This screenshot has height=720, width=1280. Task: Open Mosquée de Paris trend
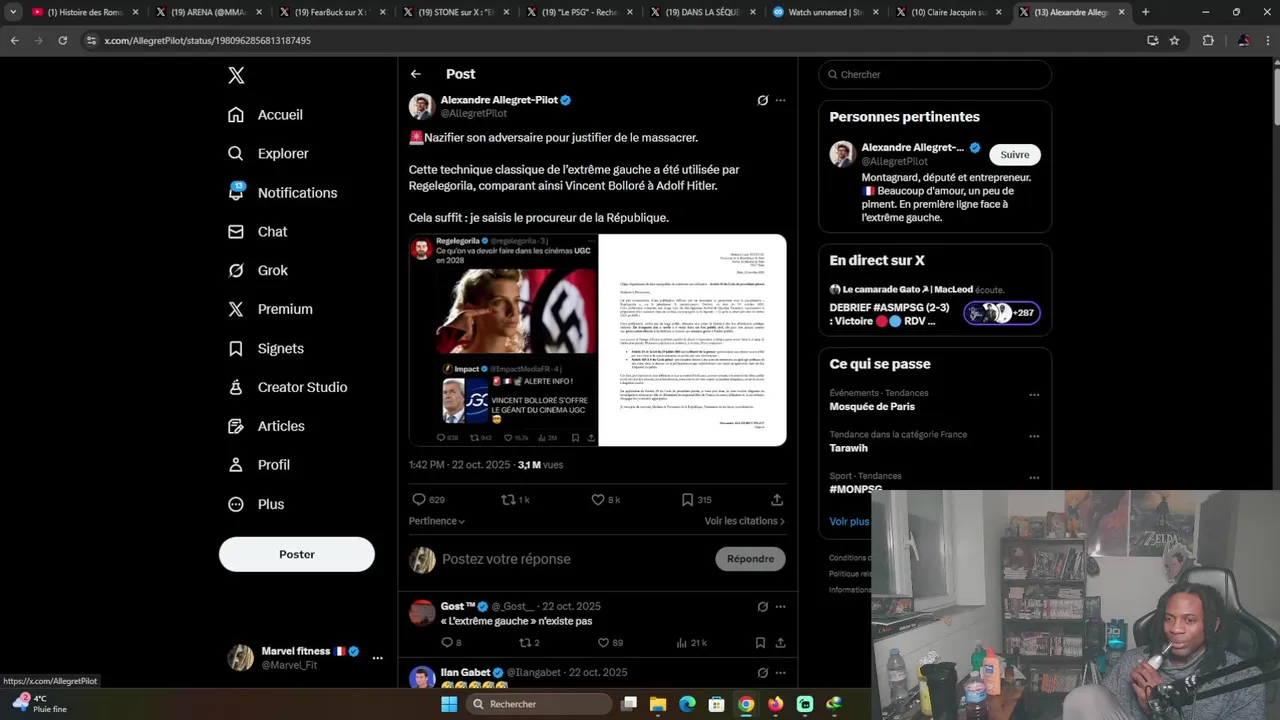tap(872, 407)
